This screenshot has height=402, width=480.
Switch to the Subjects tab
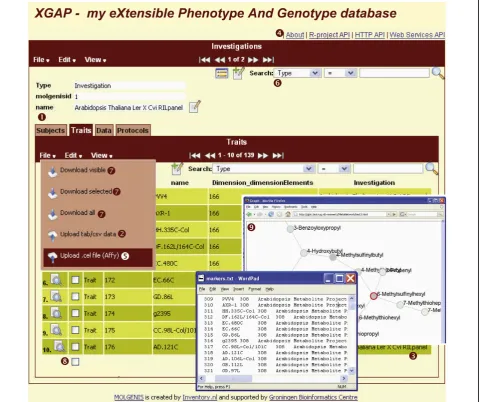coord(50,130)
